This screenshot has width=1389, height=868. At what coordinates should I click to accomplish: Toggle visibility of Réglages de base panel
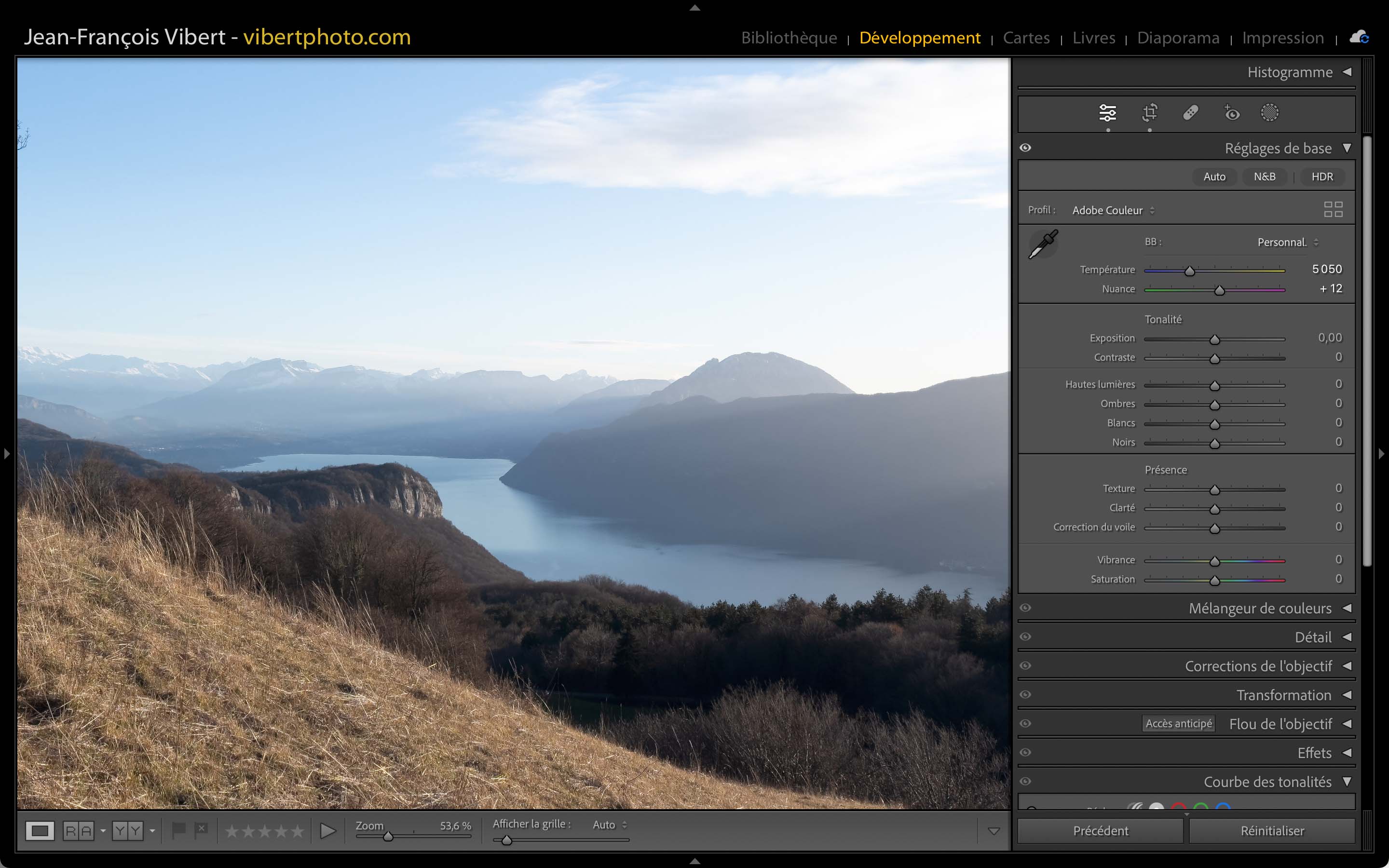pos(1026,148)
